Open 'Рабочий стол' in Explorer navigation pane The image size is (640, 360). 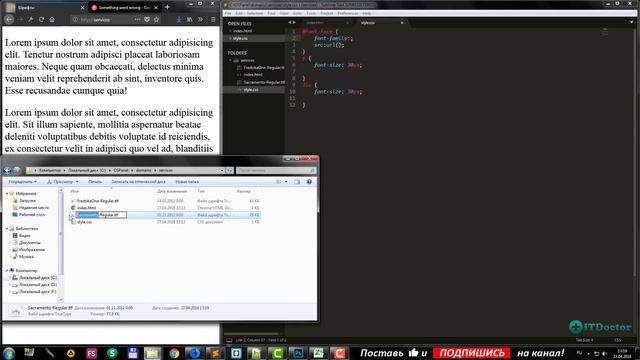pyautogui.click(x=32, y=214)
